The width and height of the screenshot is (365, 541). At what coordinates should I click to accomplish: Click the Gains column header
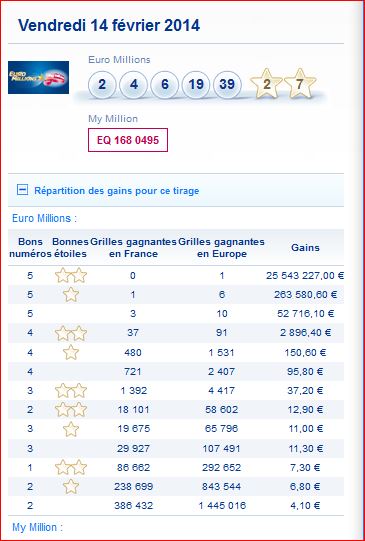point(305,248)
